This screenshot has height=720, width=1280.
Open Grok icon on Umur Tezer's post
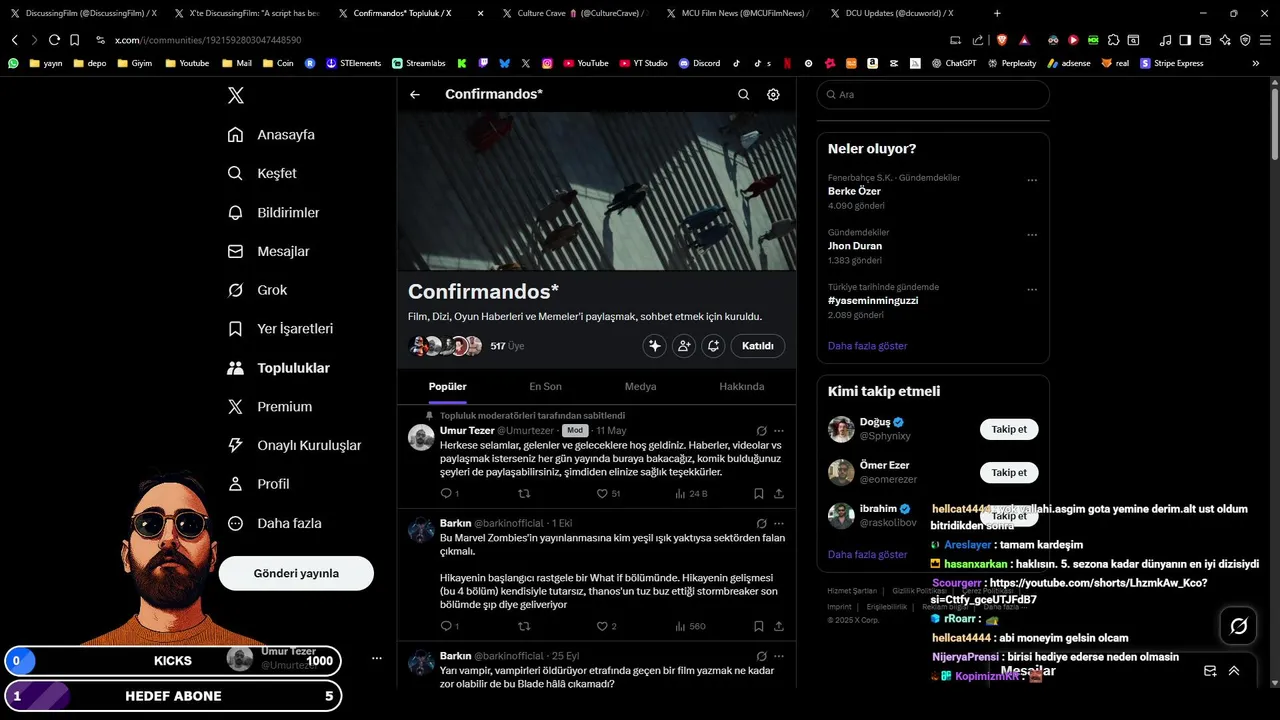pos(762,430)
